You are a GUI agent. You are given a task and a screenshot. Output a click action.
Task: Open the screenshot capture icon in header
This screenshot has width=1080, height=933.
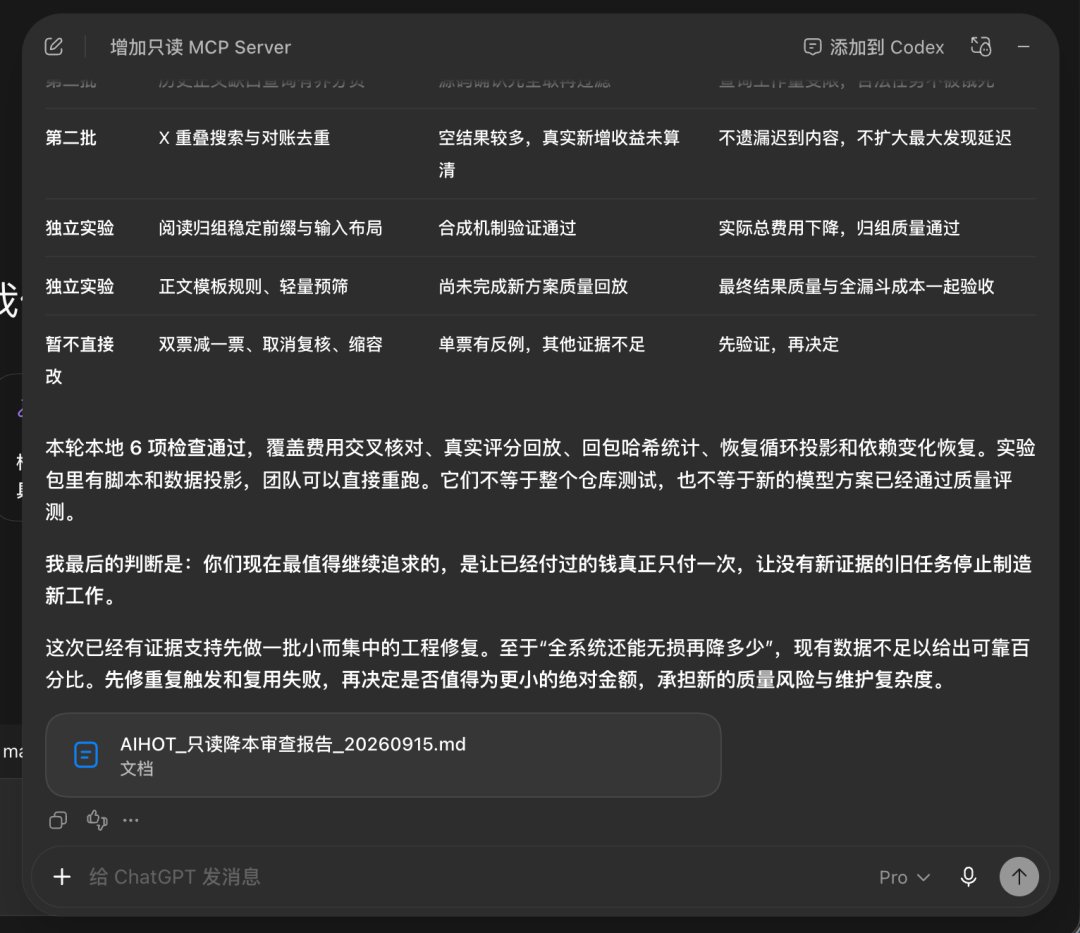click(981, 47)
